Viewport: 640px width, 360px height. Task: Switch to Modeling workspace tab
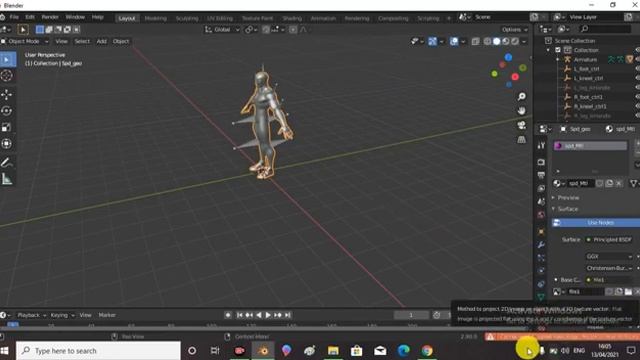[156, 18]
